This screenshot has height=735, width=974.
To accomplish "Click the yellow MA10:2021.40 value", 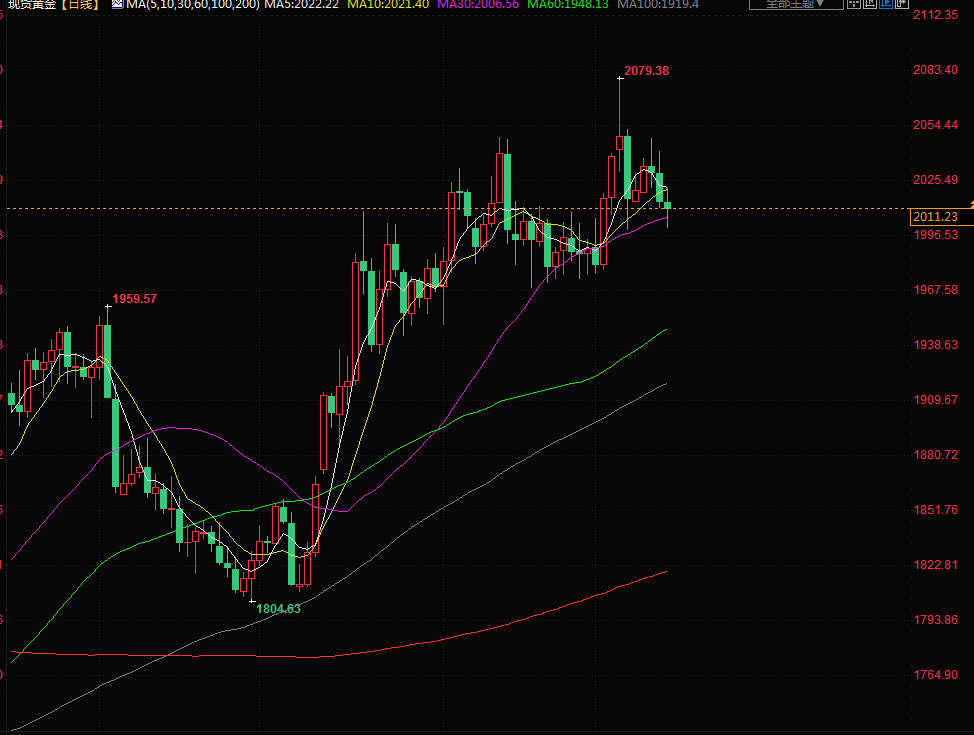I will click(x=388, y=4).
